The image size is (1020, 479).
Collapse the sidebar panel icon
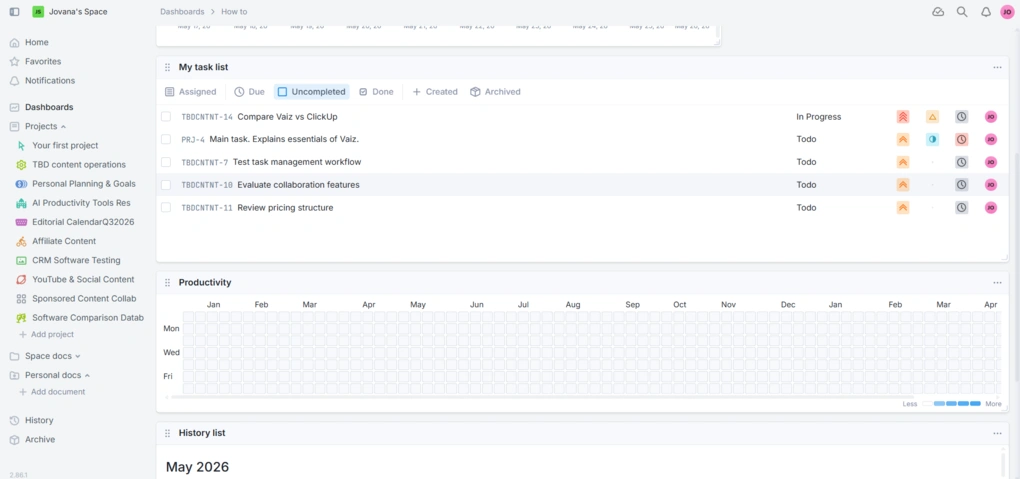pyautogui.click(x=14, y=12)
